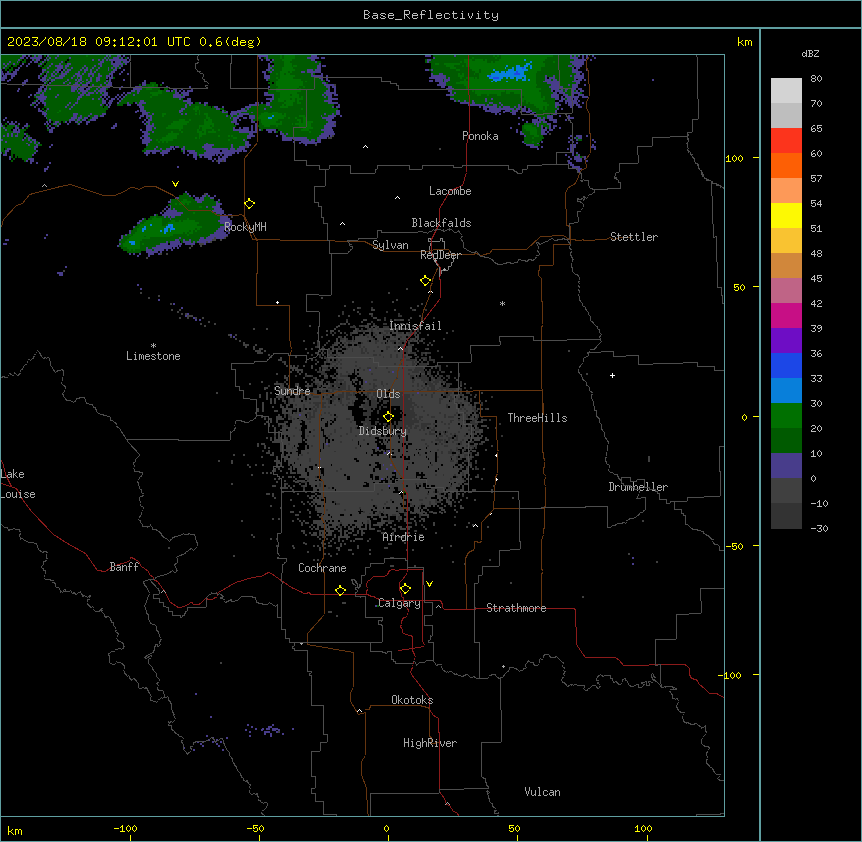The height and width of the screenshot is (842, 862).
Task: Click the Okotoks label
Action: coord(412,700)
